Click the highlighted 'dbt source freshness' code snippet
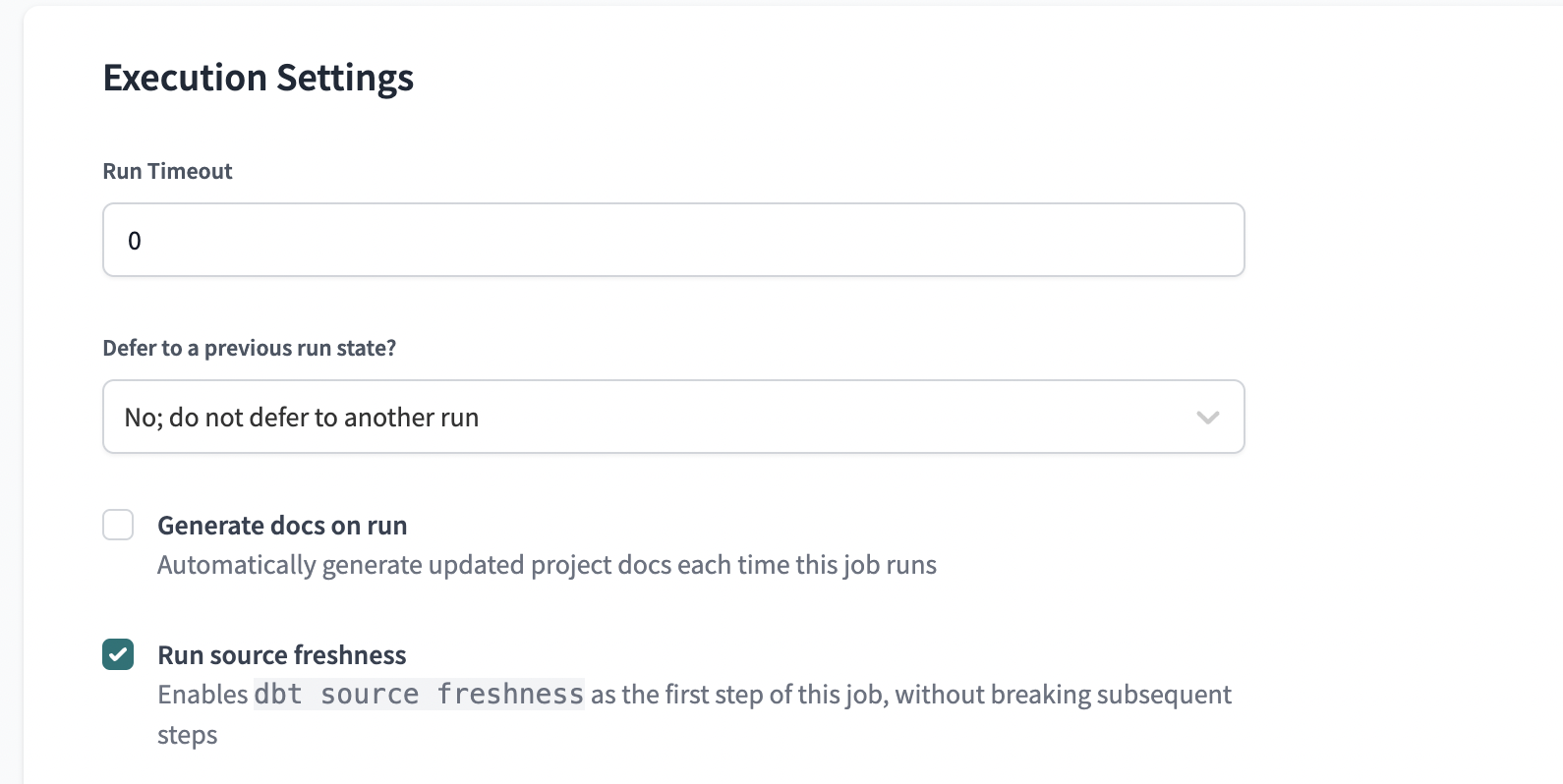This screenshot has width=1563, height=784. coord(418,694)
